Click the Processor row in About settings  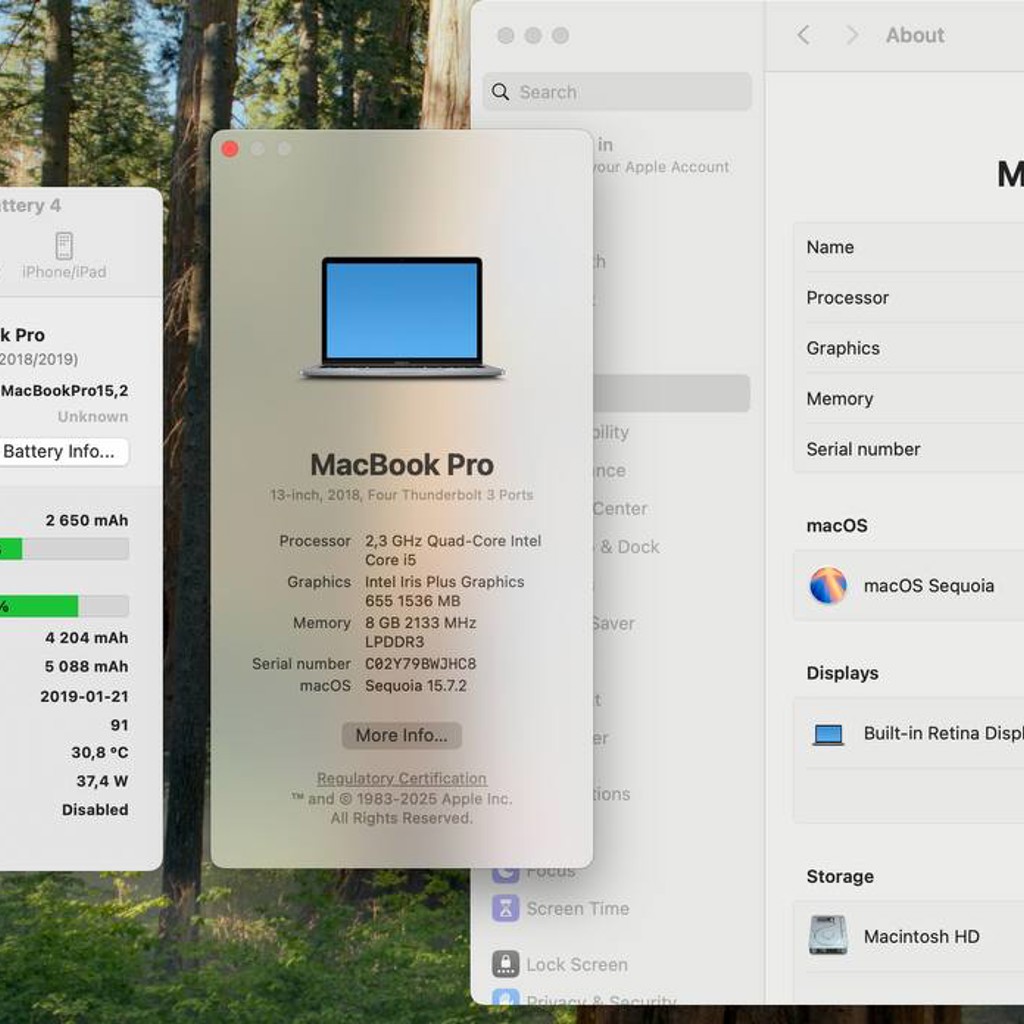908,298
